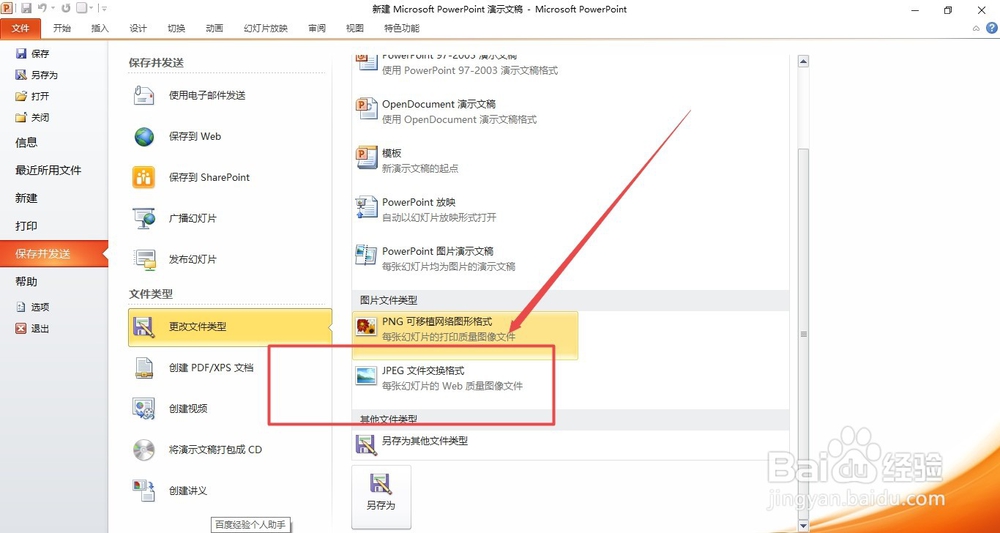The height and width of the screenshot is (533, 1000).
Task: Click the file type list scrollbar thumb
Action: click(x=804, y=333)
